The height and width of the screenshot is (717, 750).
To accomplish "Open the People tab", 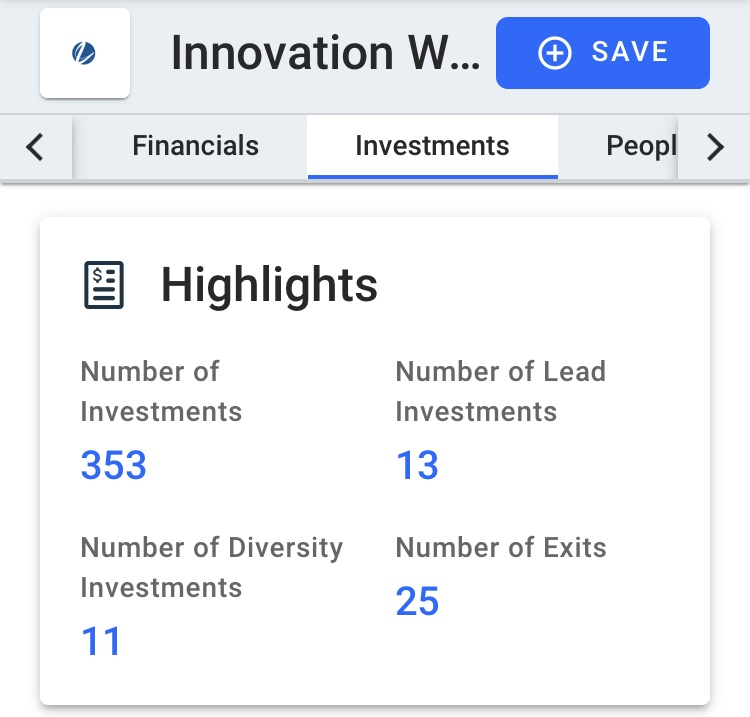I will pyautogui.click(x=641, y=145).
